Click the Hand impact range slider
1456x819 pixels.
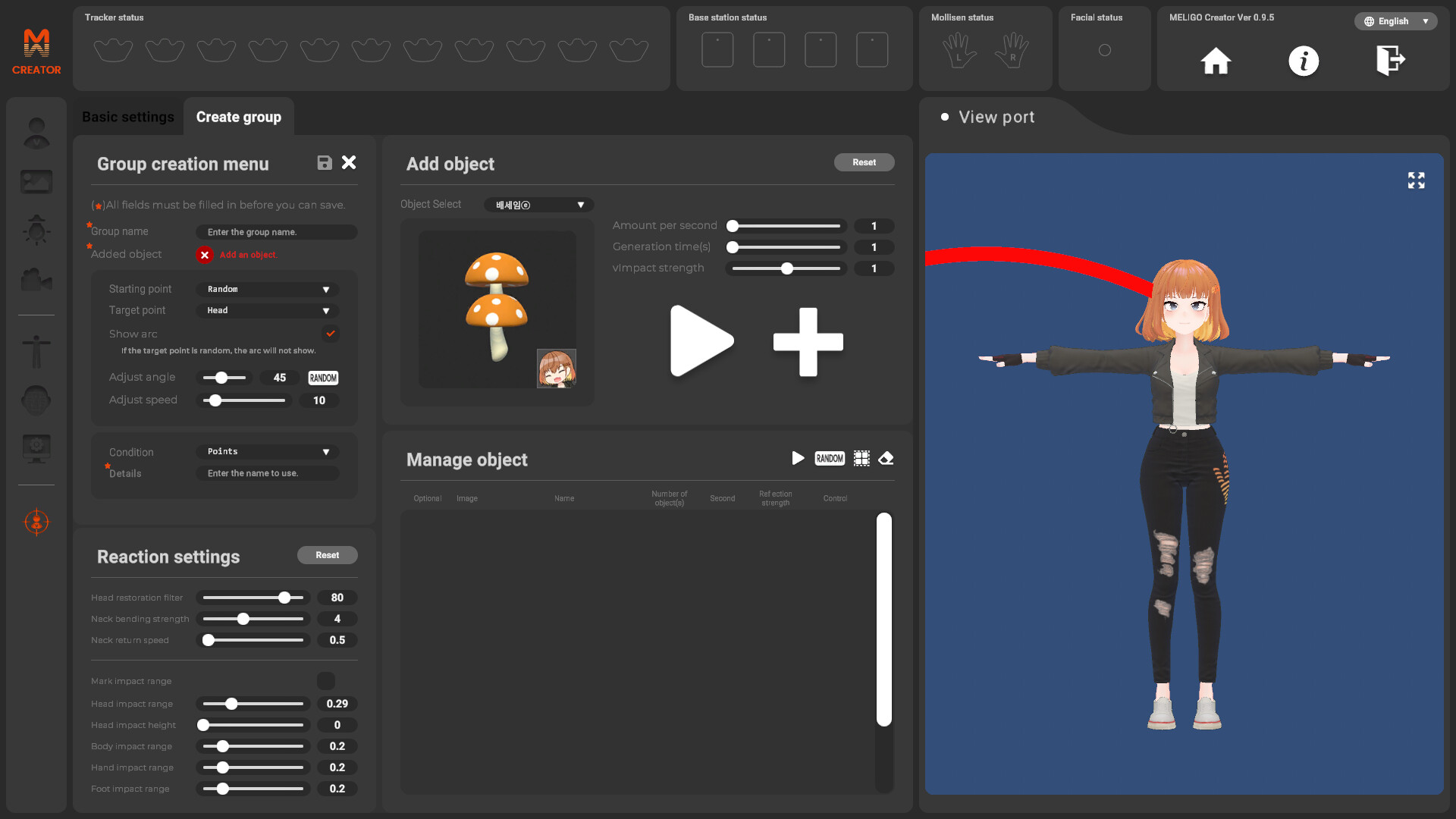[x=253, y=767]
